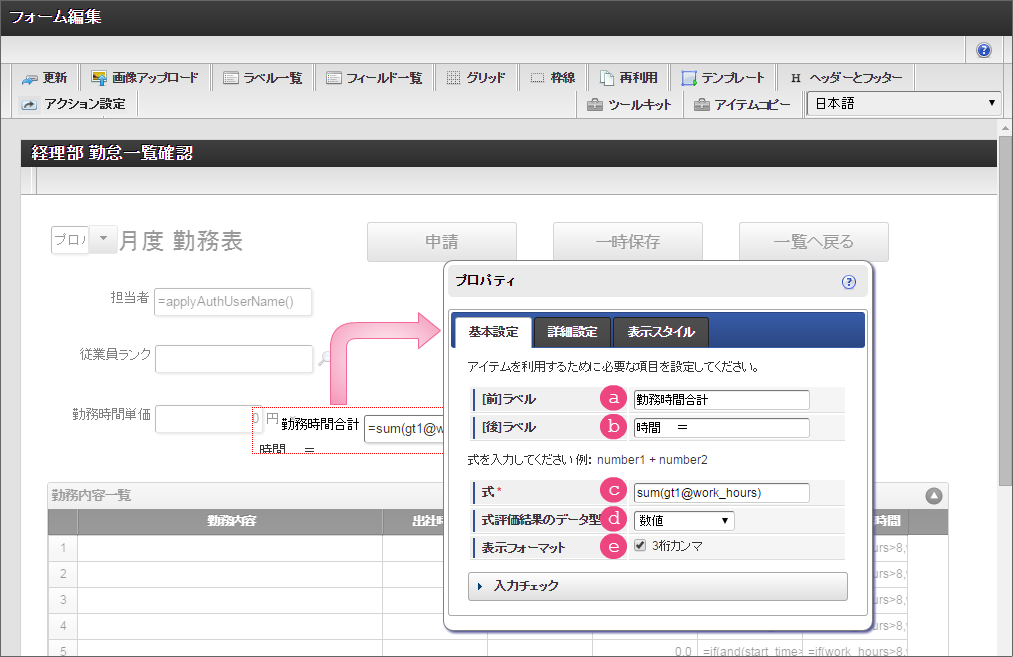Click the 一時保存 button
Viewport: 1013px width, 657px height.
pyautogui.click(x=627, y=242)
